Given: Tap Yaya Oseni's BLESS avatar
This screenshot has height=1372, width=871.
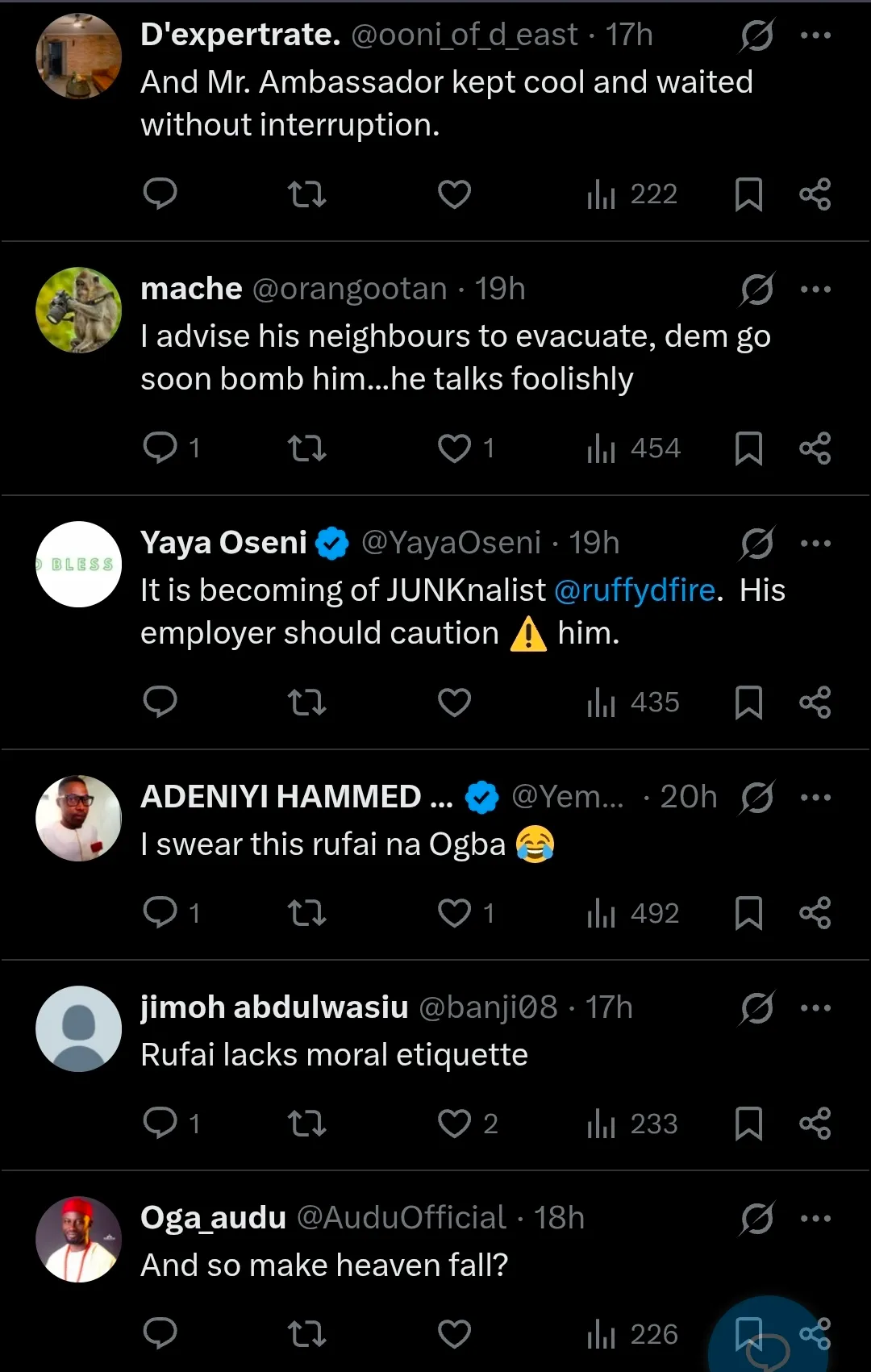Looking at the screenshot, I should 79,565.
